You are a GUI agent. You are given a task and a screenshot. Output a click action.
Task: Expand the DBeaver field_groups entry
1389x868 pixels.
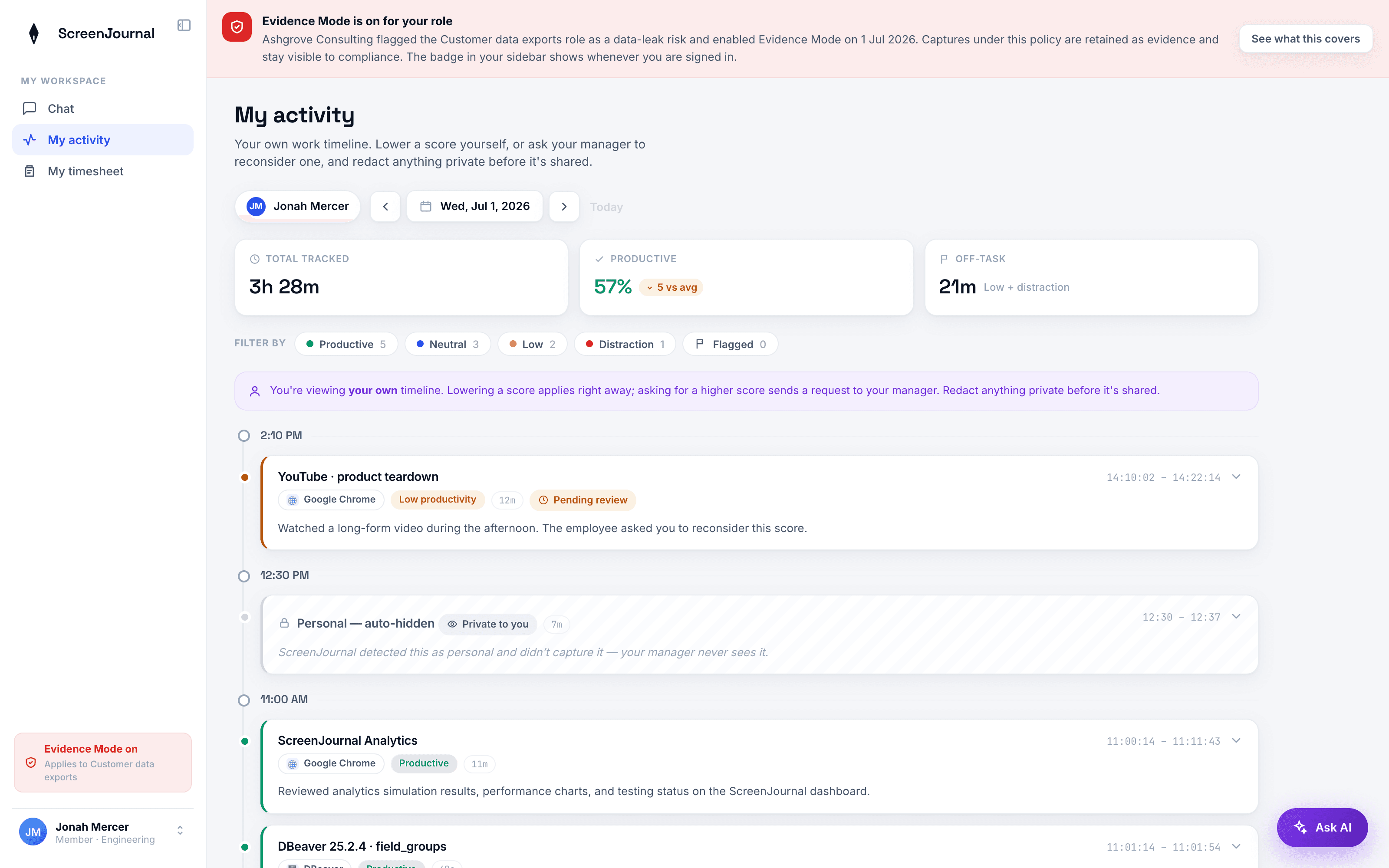coord(1236,846)
